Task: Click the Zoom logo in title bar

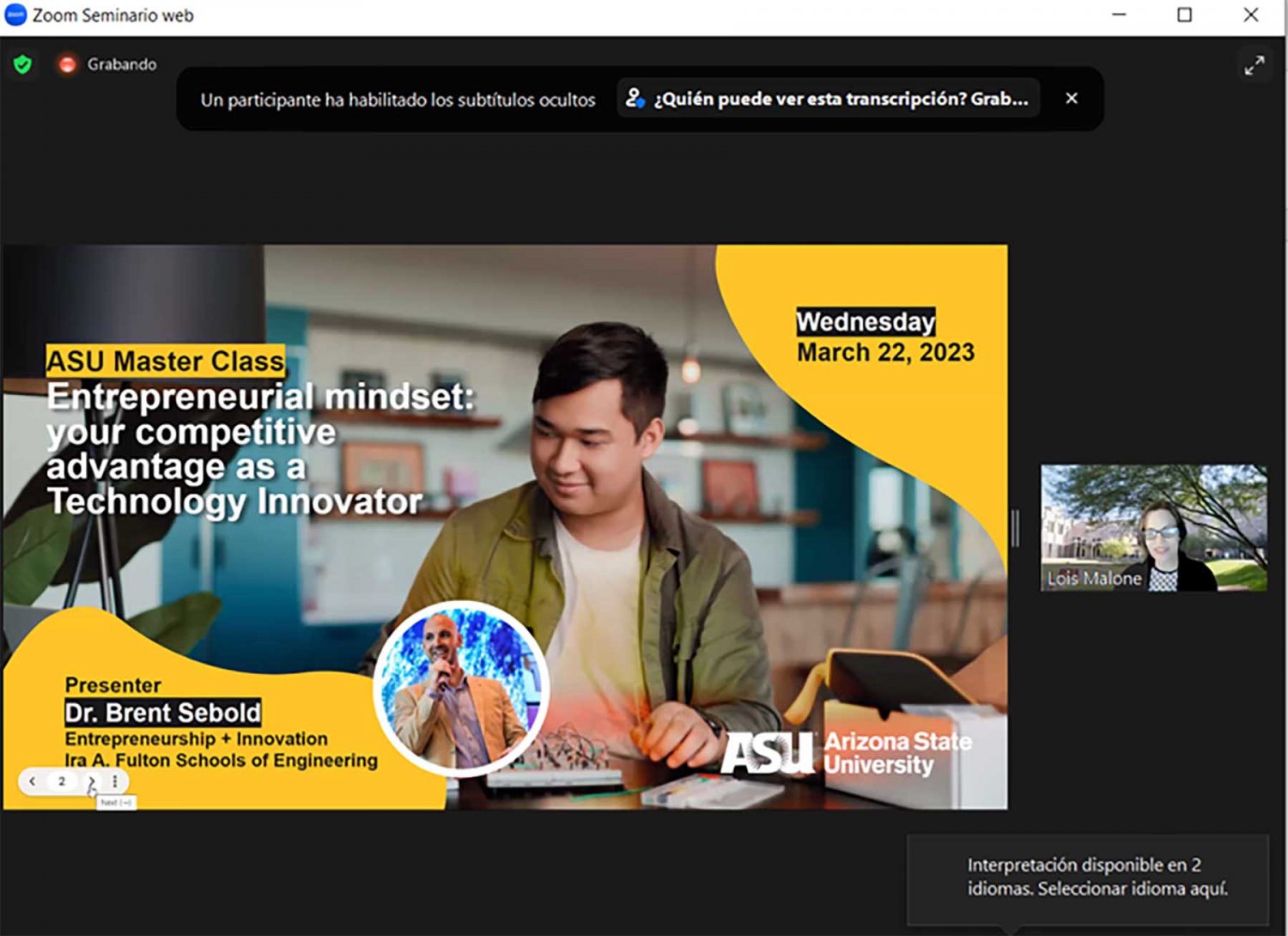Action: [x=15, y=15]
